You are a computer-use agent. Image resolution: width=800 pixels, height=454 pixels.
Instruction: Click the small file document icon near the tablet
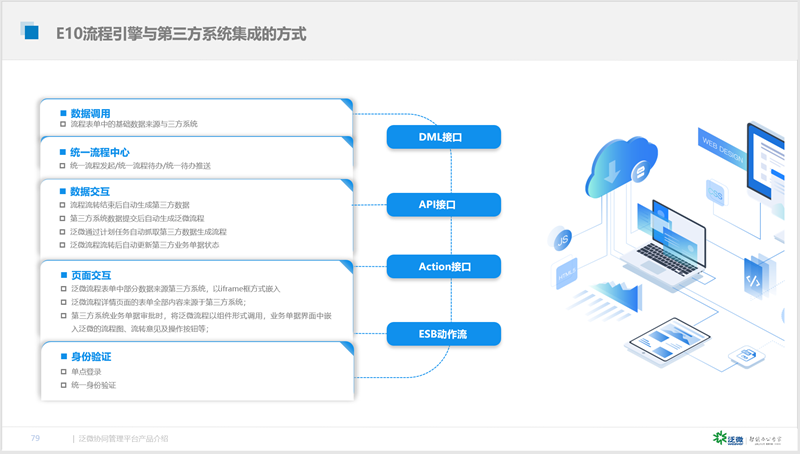pos(747,355)
